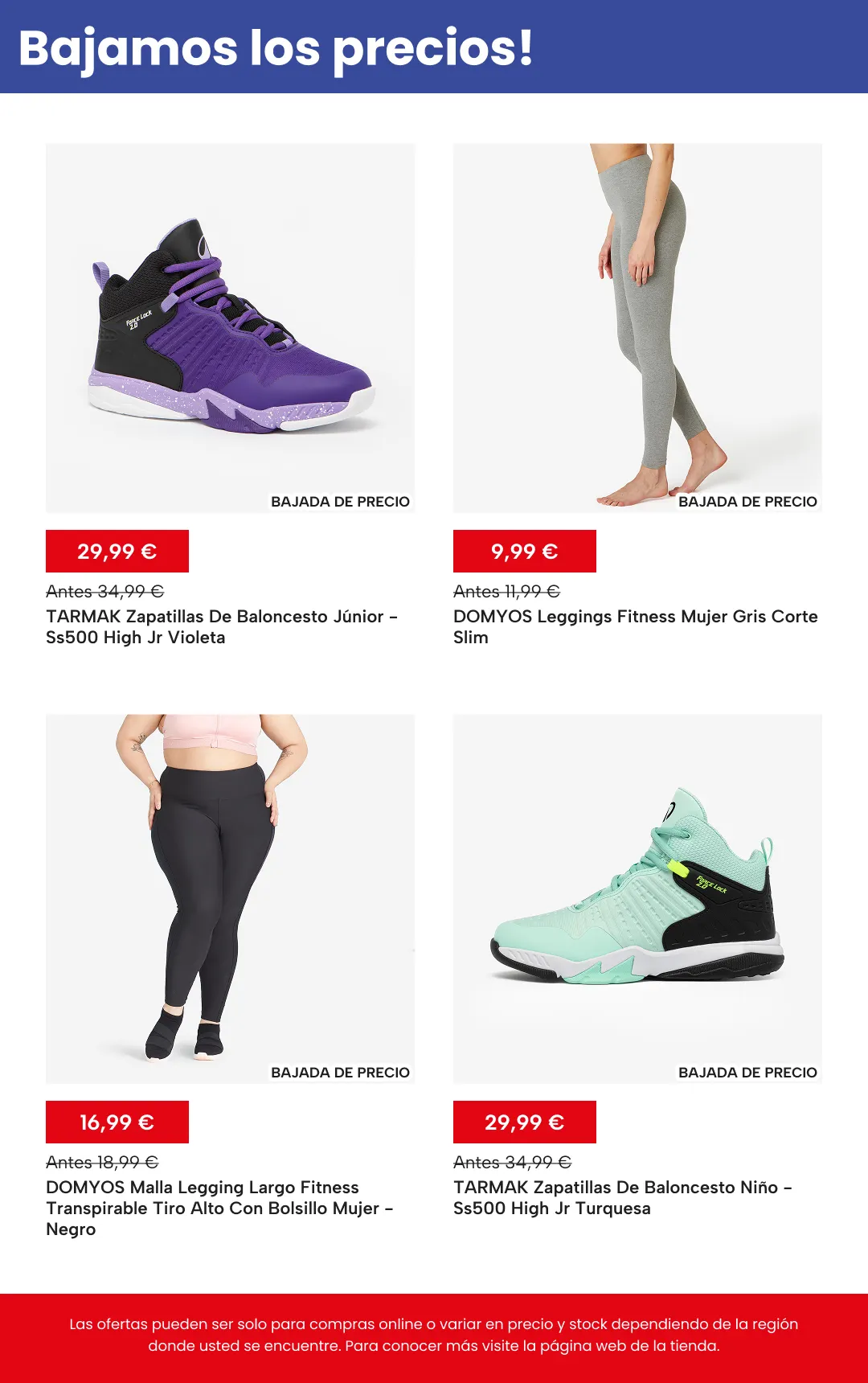Screen dimensions: 868x1383
Task: Click the 29,99 € price tag for Turquesa shoes
Action: click(525, 1122)
